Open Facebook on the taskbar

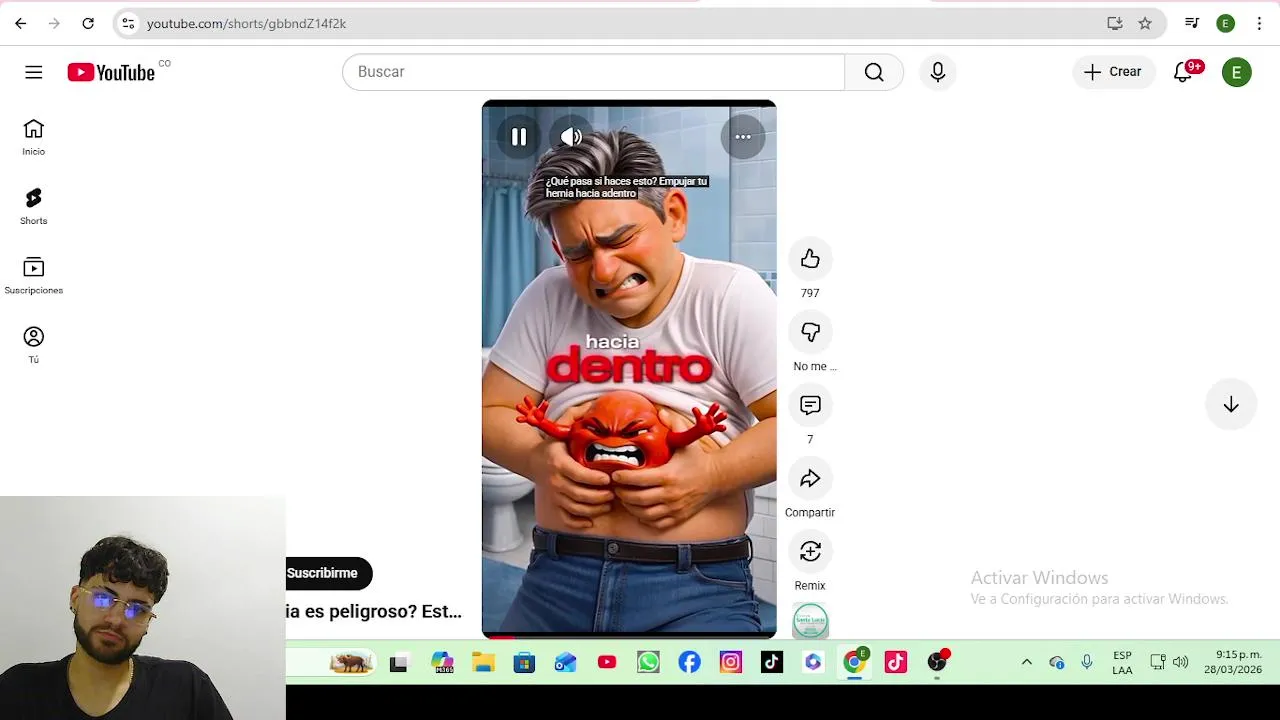point(690,662)
